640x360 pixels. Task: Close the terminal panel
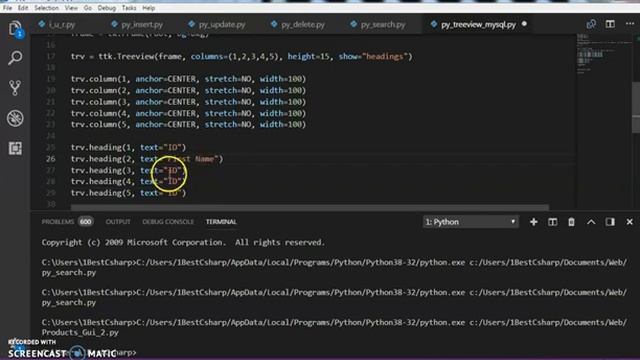coord(629,222)
